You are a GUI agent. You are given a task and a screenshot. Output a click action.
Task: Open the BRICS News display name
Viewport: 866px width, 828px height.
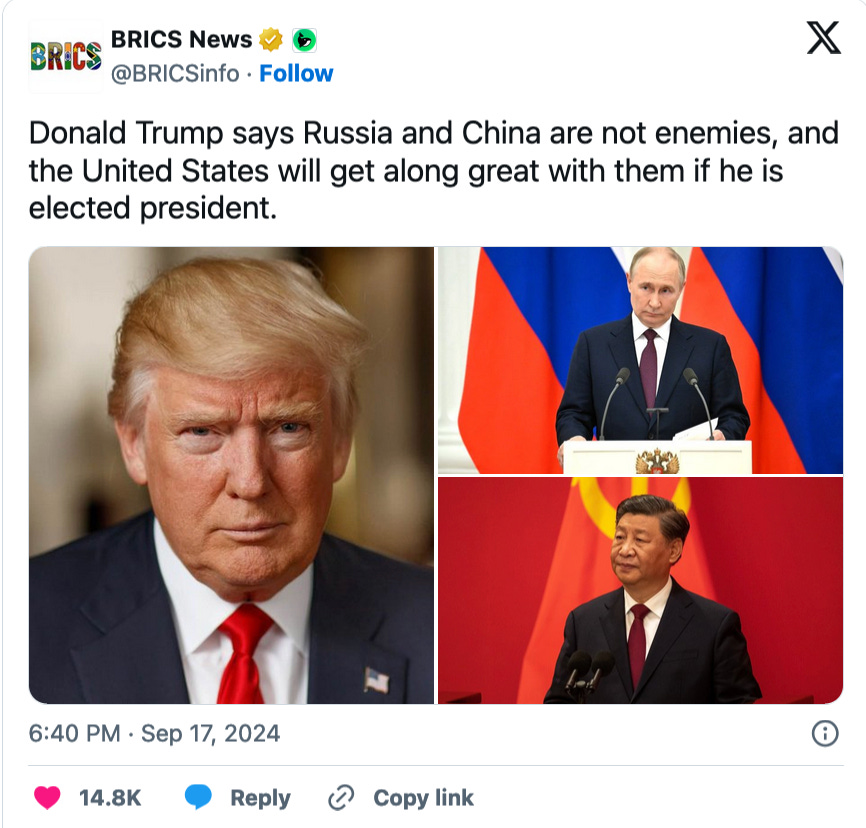(x=181, y=40)
